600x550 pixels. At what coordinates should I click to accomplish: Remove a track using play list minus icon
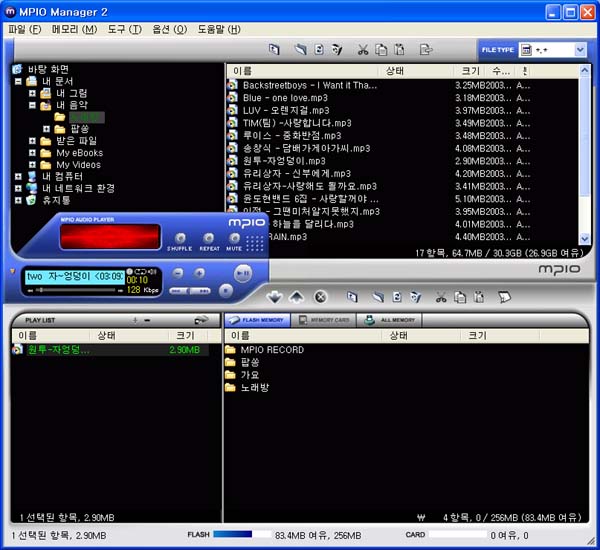(x=147, y=320)
